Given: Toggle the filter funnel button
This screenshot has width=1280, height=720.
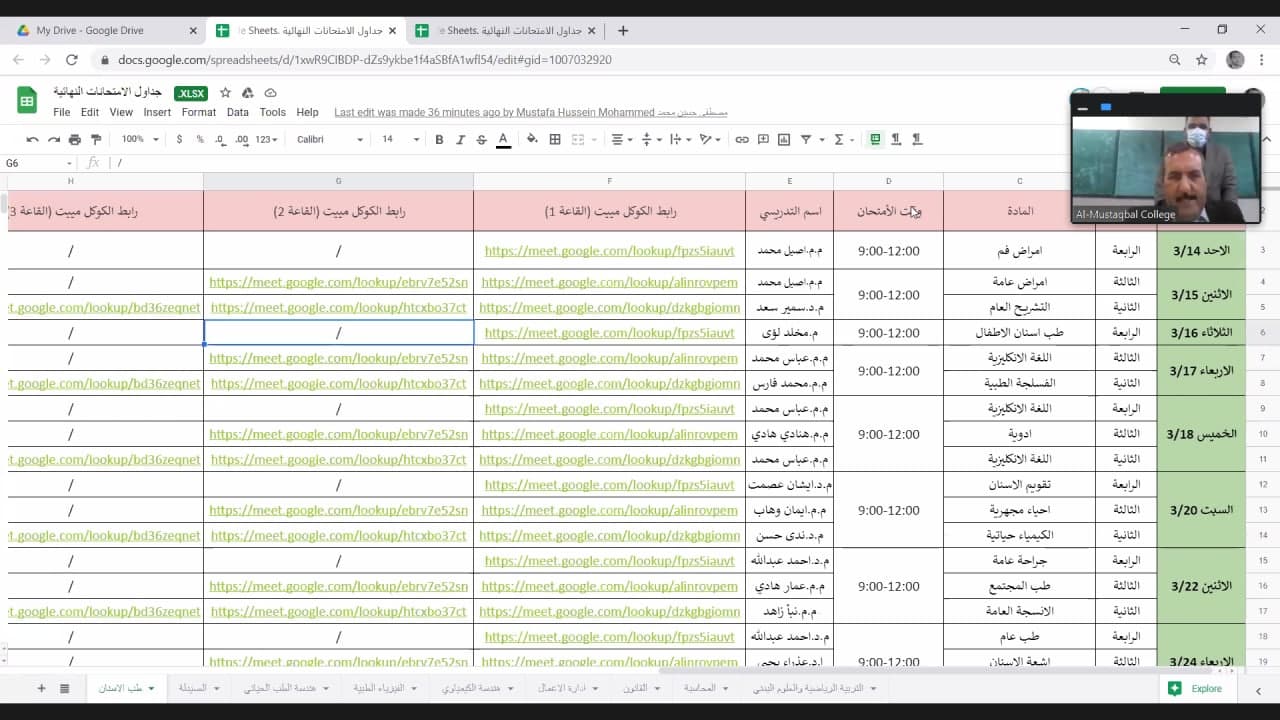Looking at the screenshot, I should (805, 139).
